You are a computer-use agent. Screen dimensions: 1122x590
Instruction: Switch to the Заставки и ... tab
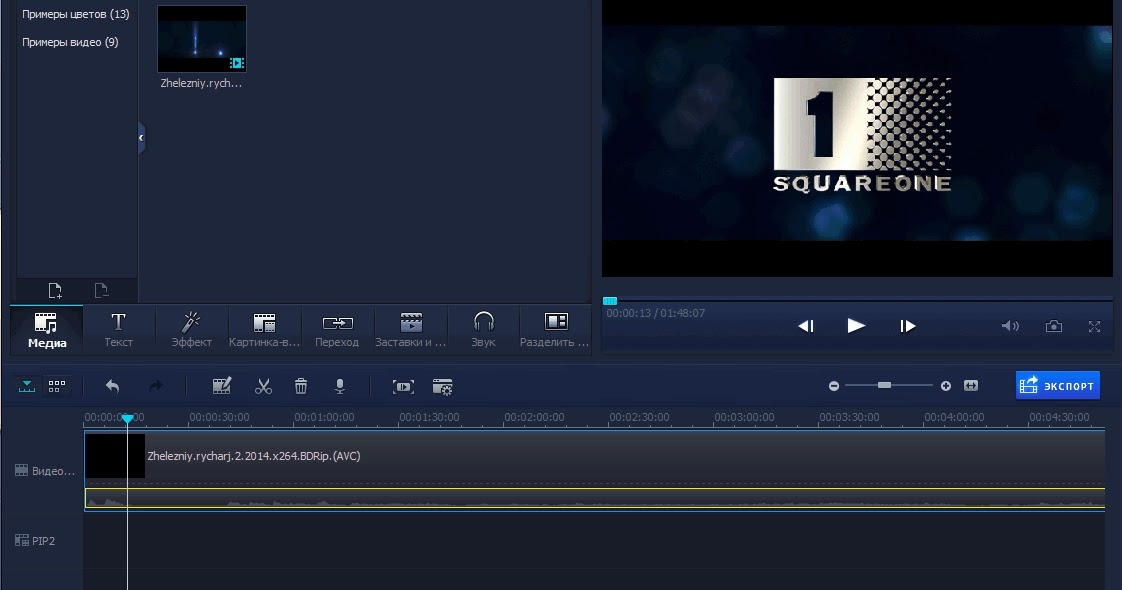410,330
